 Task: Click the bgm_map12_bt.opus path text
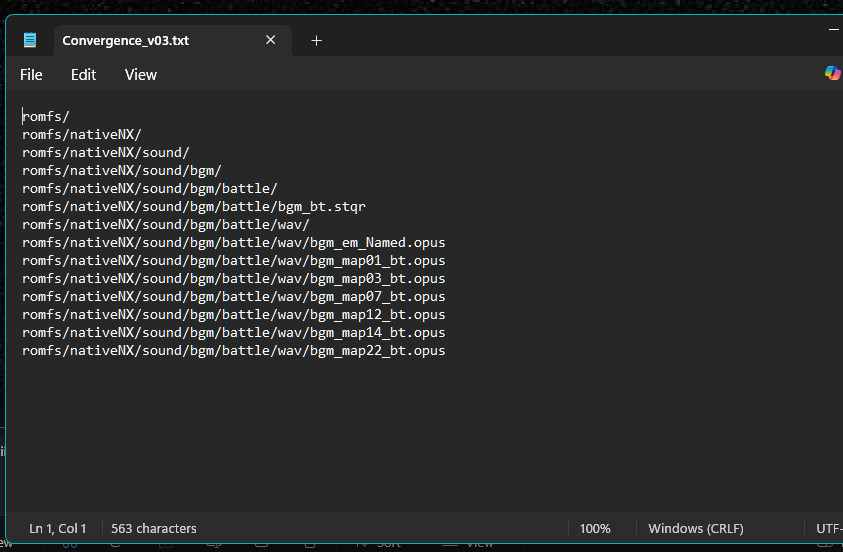pyautogui.click(x=233, y=315)
